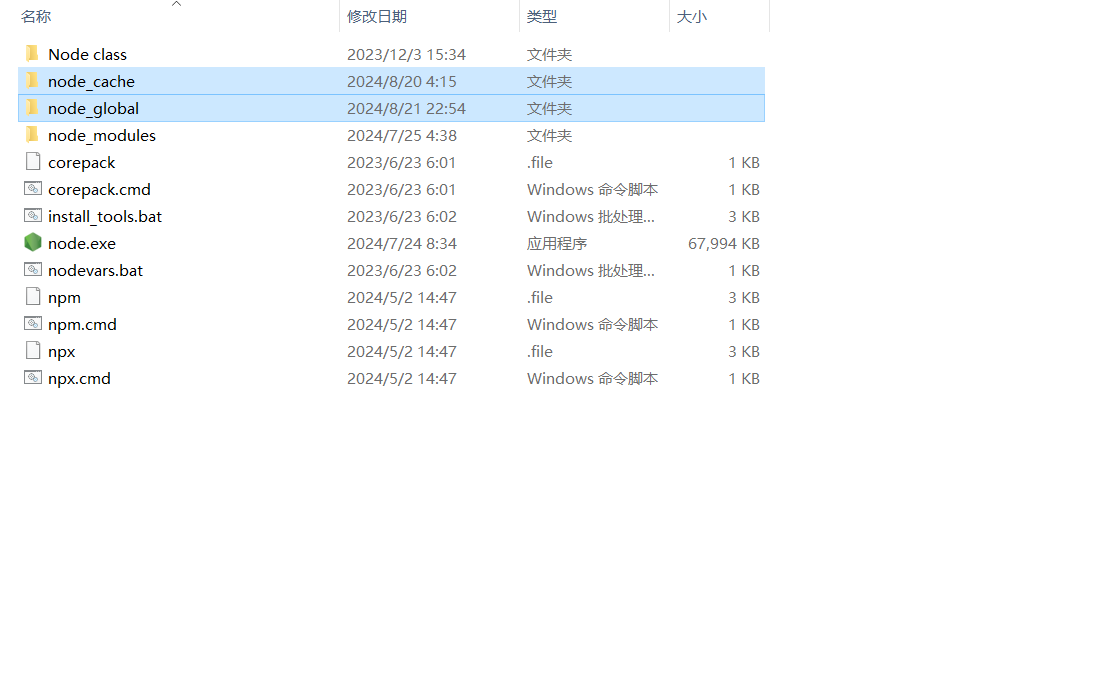The image size is (1093, 673).
Task: Click the node_modules folder icon
Action: (32, 135)
